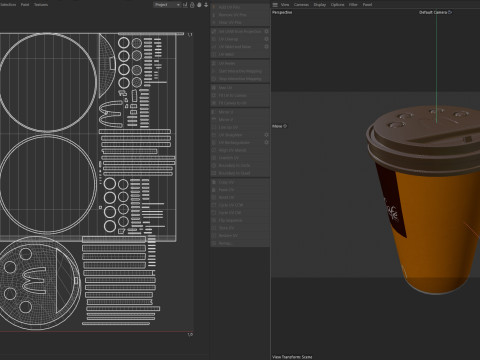This screenshot has height=360, width=480.
Task: Click Boundary to Quad
Action: (x=240, y=173)
